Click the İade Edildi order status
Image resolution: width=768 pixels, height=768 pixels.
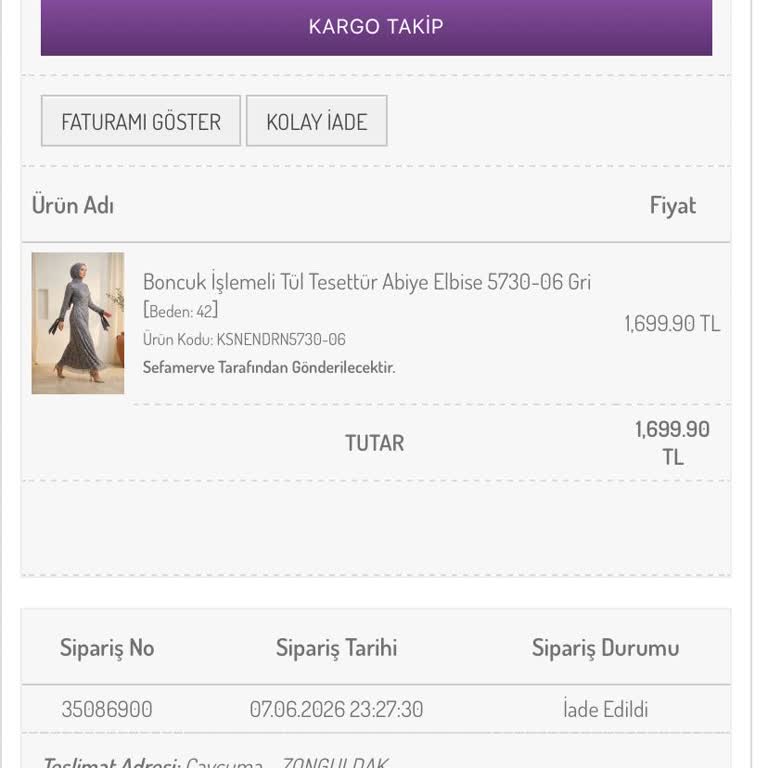[x=606, y=709]
